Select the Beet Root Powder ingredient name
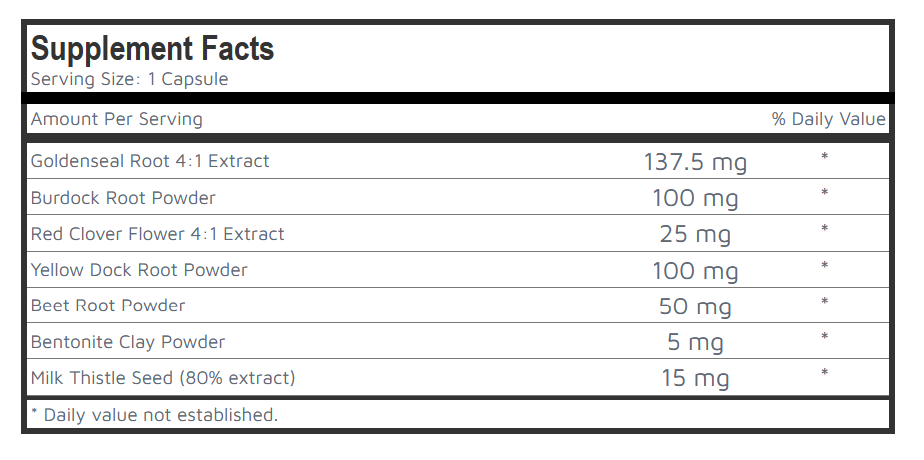Viewport: 924px width, 460px height. [108, 305]
